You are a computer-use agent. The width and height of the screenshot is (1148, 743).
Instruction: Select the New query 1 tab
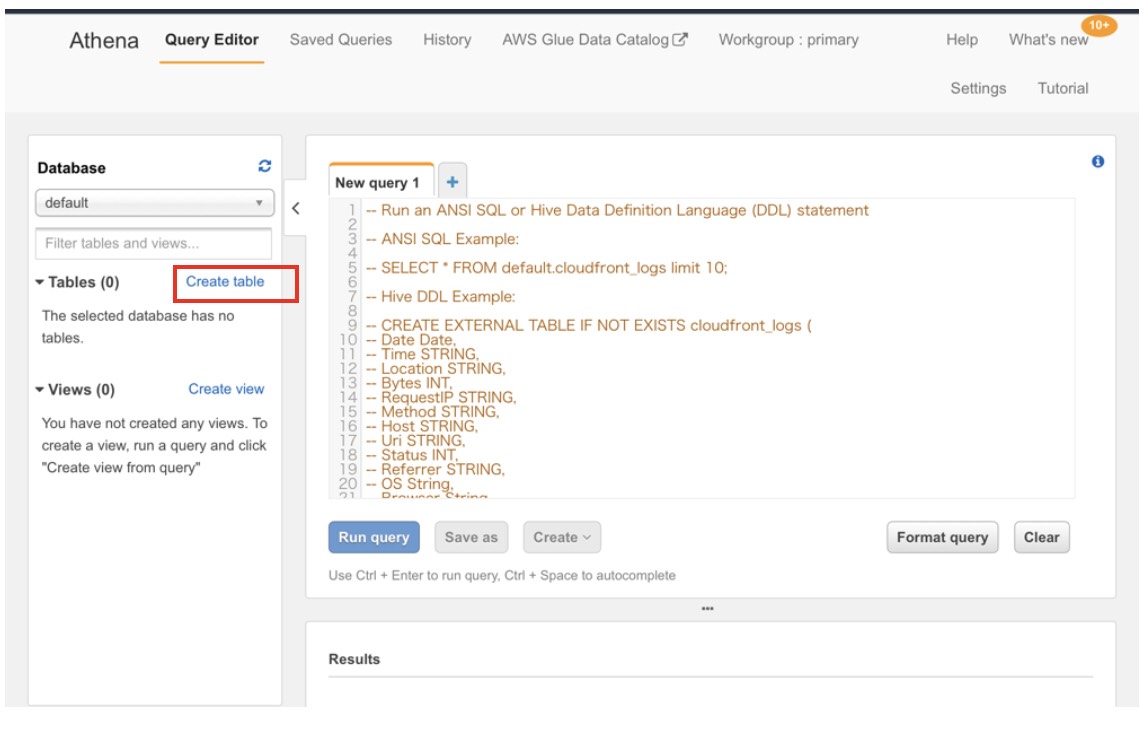[x=377, y=183]
